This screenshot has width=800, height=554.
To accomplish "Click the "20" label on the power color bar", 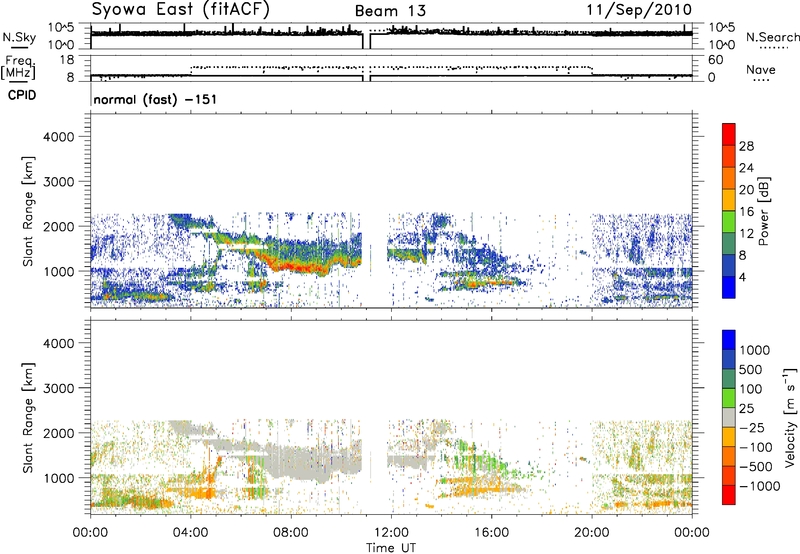I will (746, 190).
